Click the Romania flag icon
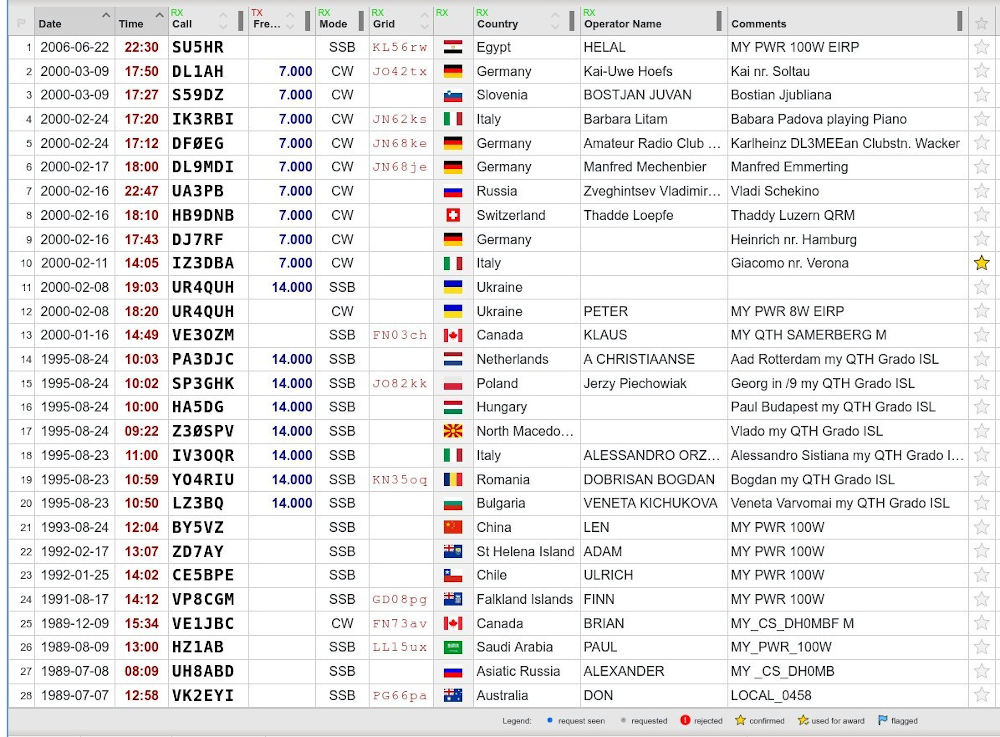1000x737 pixels. pyautogui.click(x=453, y=479)
